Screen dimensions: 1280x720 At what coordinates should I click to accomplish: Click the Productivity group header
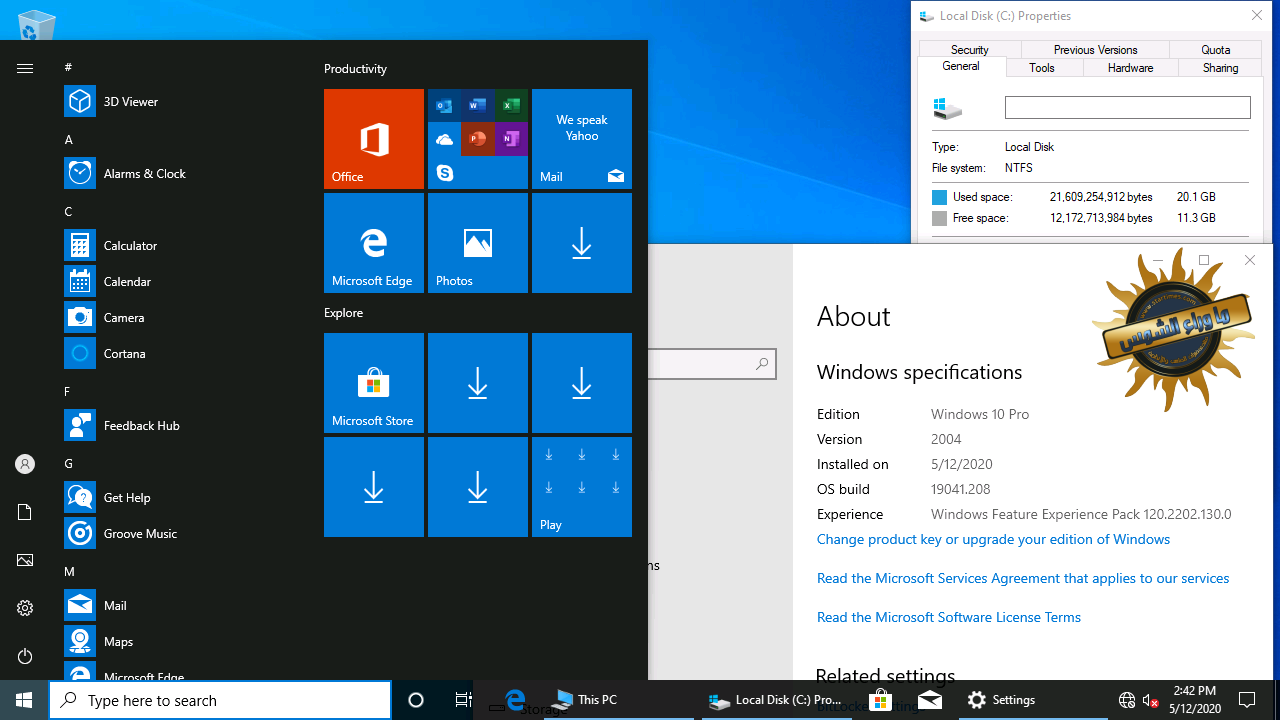[x=355, y=69]
